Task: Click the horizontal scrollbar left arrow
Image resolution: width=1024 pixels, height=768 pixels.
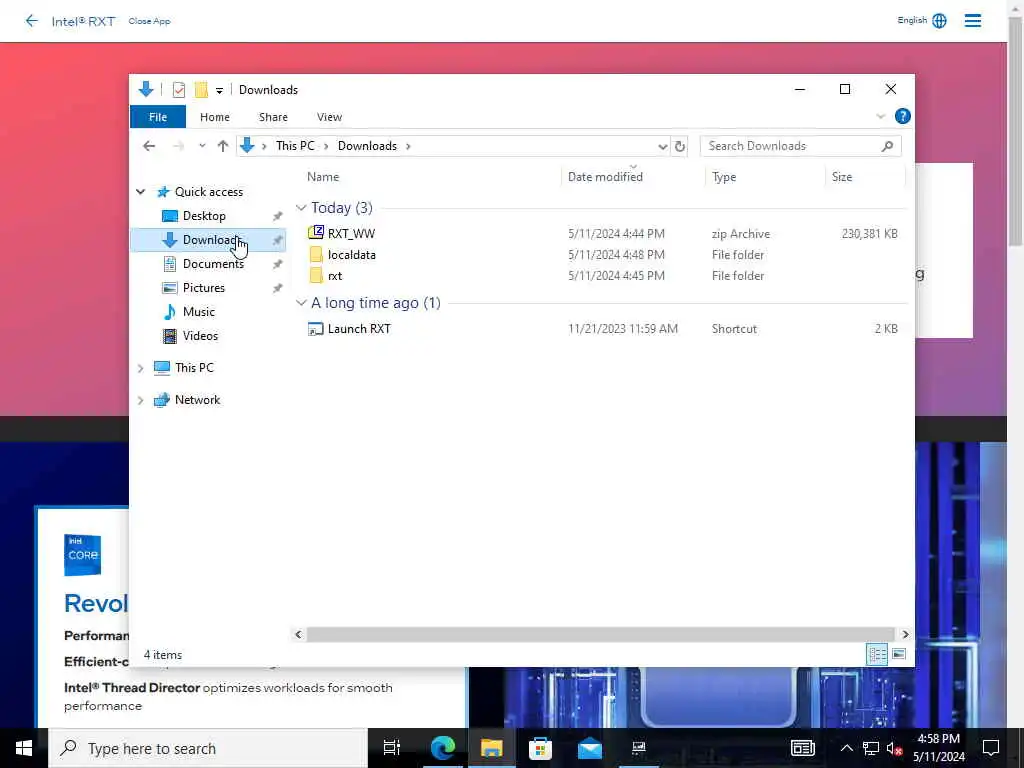Action: pyautogui.click(x=298, y=634)
